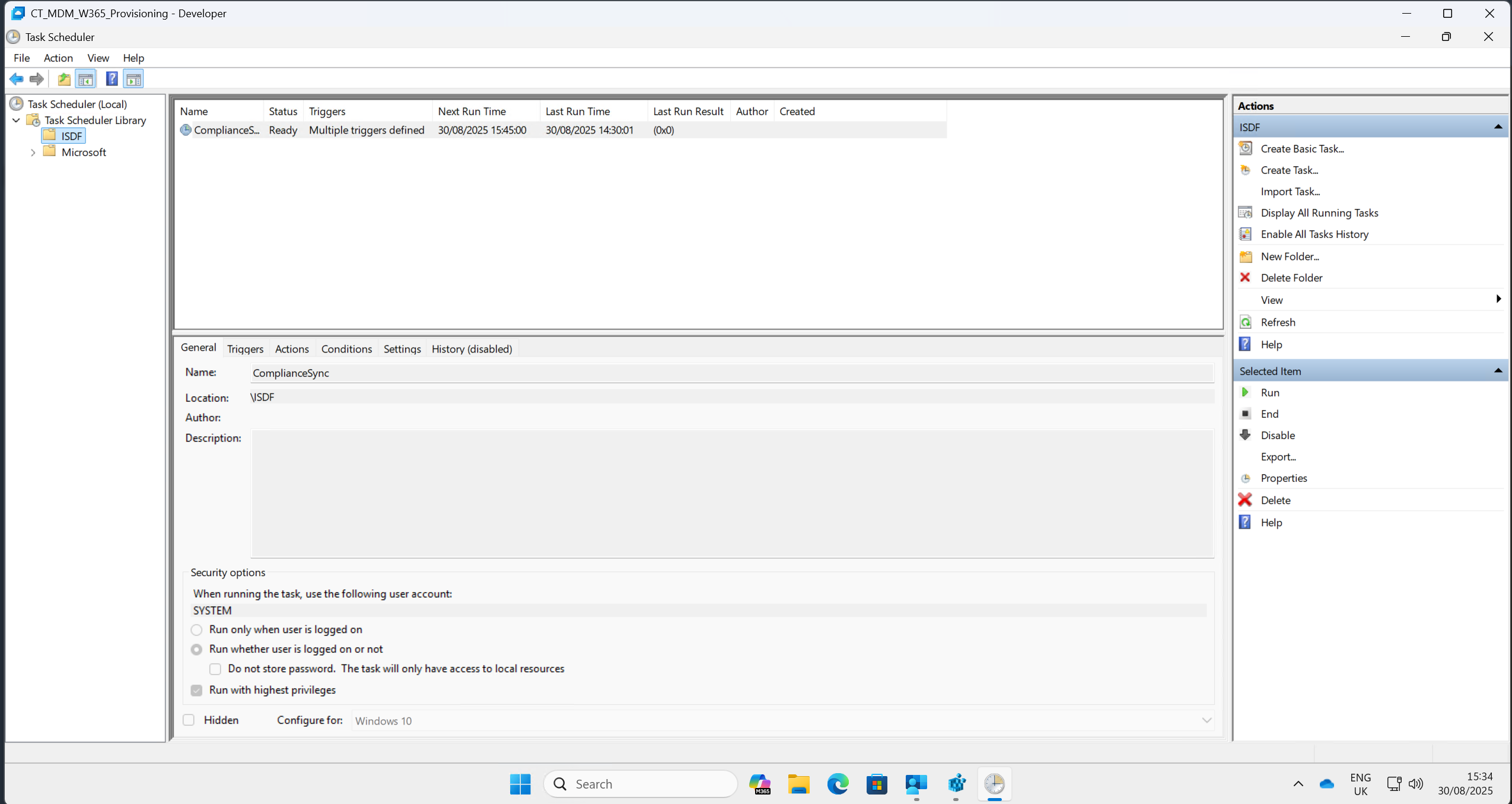Collapse the Selected Item section arrow
Screen dimensions: 1512x804
tap(1498, 371)
